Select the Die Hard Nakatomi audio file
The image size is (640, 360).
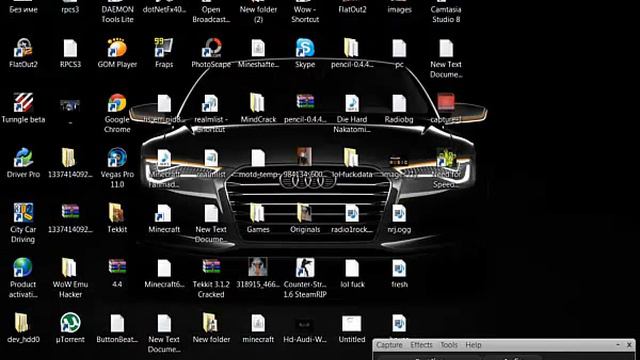pyautogui.click(x=351, y=103)
